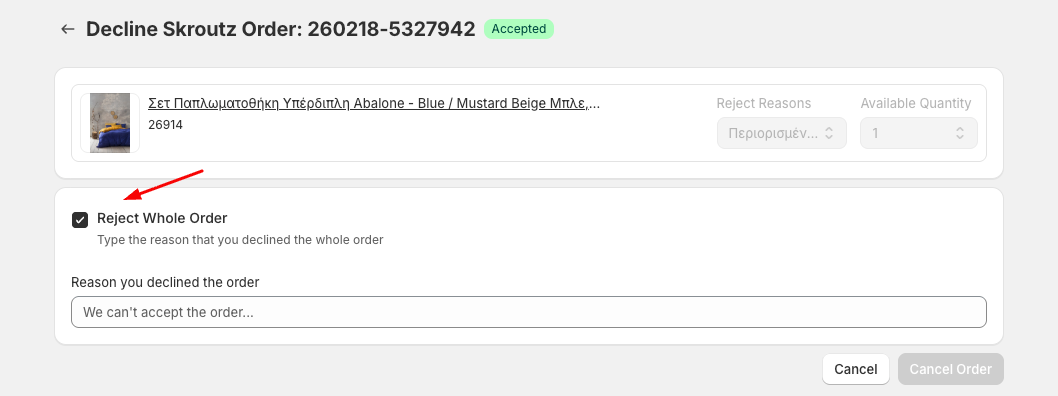Click the red annotation arrow
Viewport: 1058px width, 396px height.
[x=164, y=185]
